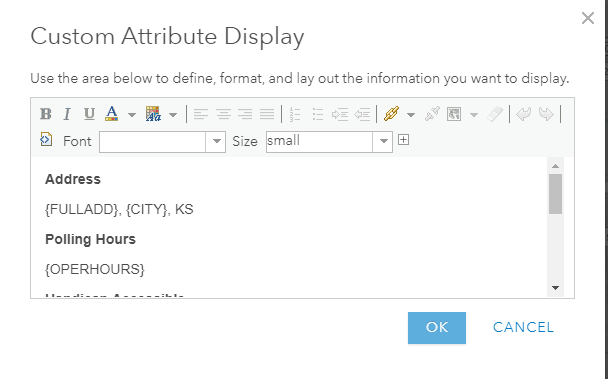
Task: Click the CANCEL button
Action: 523,327
